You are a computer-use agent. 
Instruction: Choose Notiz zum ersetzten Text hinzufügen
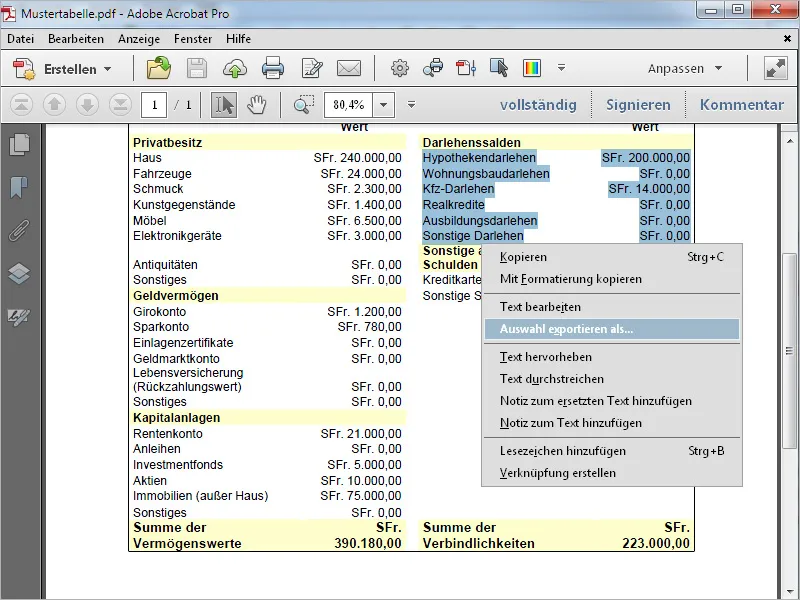611,401
